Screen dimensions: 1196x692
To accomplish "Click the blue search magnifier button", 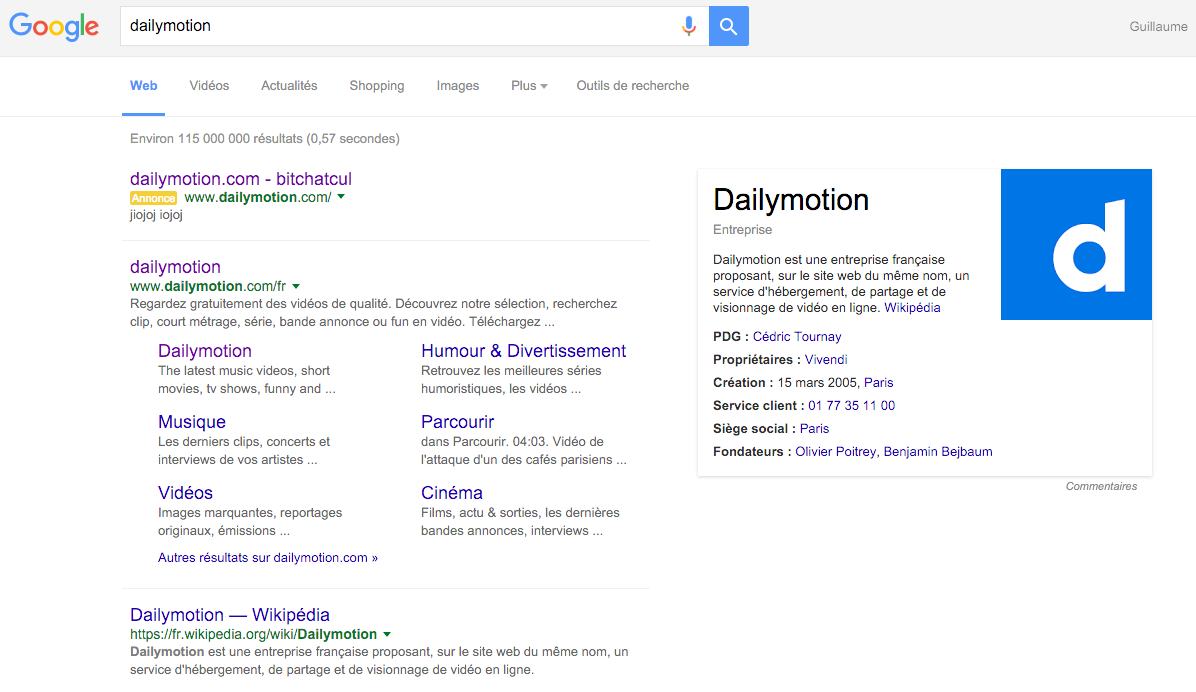I will coord(728,25).
